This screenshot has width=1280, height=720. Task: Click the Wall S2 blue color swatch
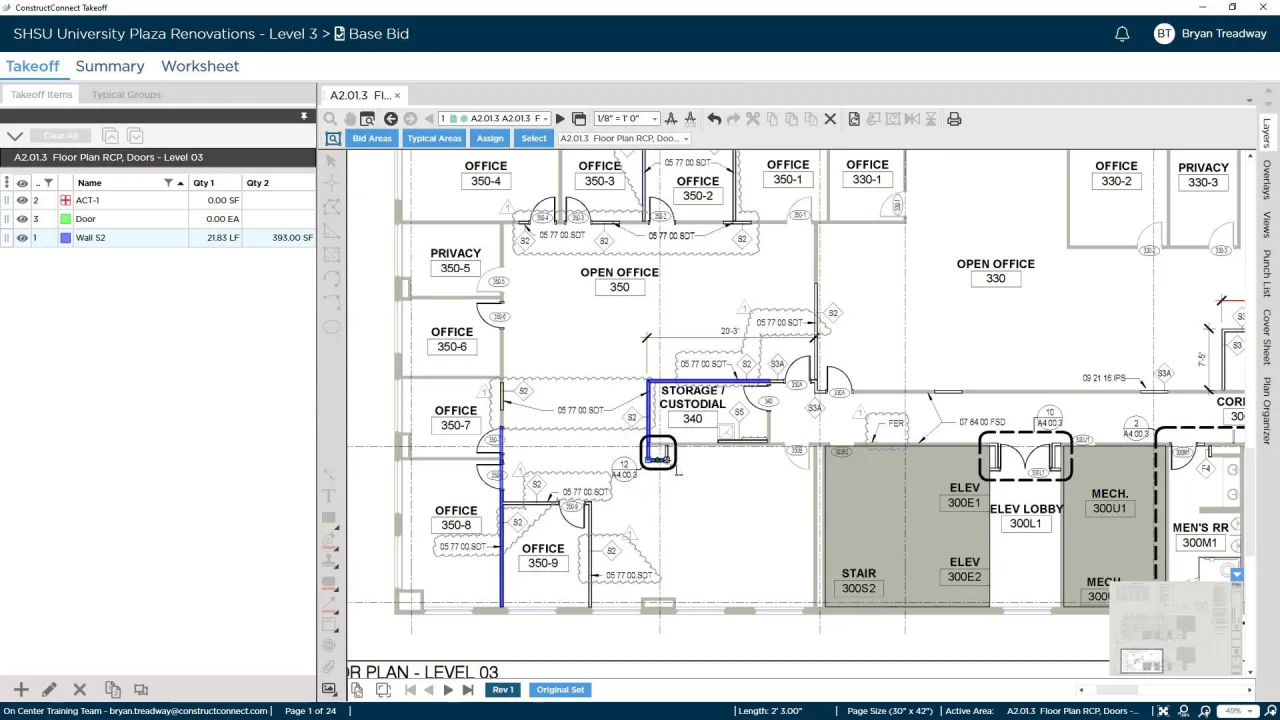[x=66, y=238]
